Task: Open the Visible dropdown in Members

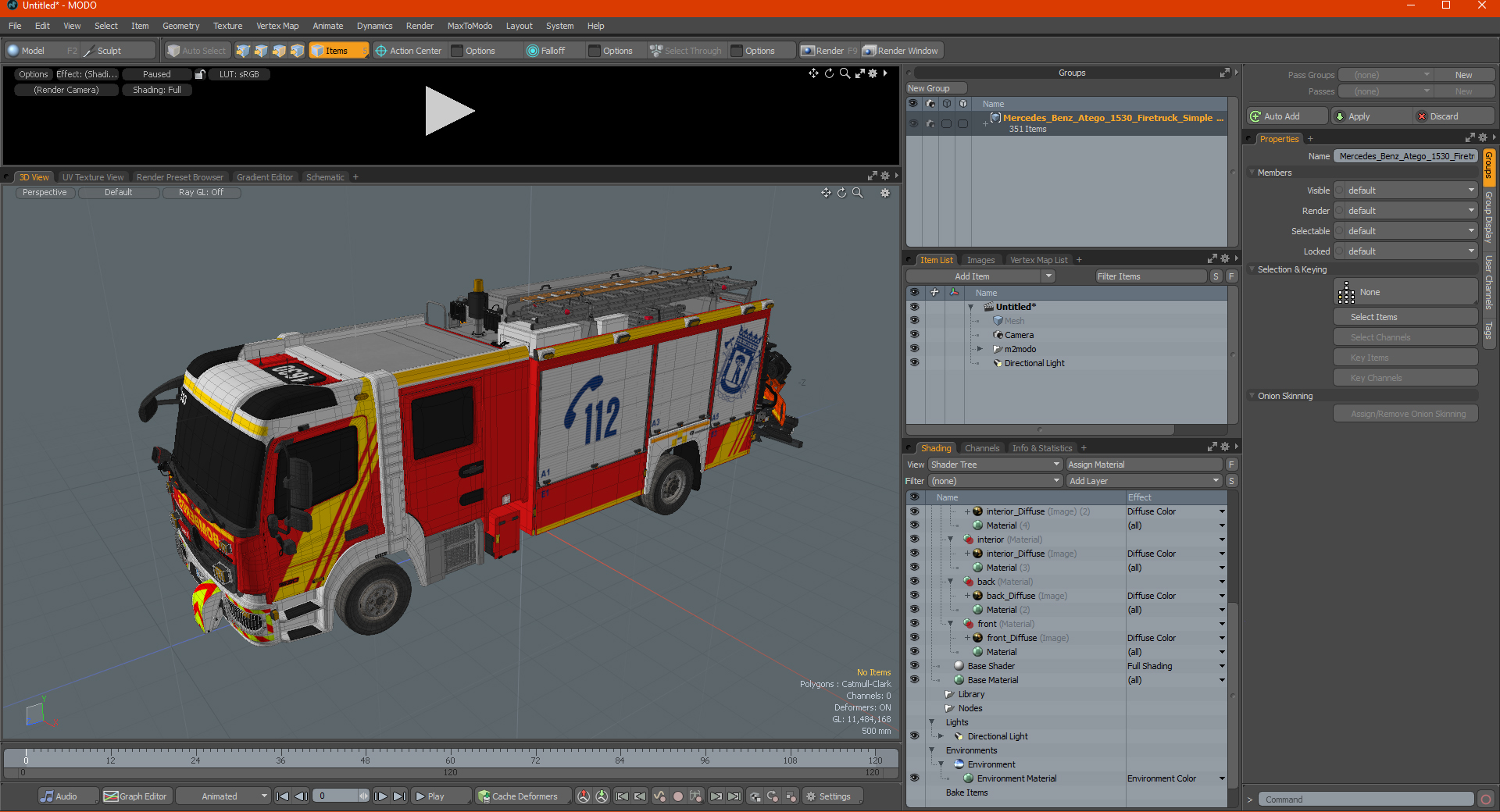Action: click(1406, 191)
